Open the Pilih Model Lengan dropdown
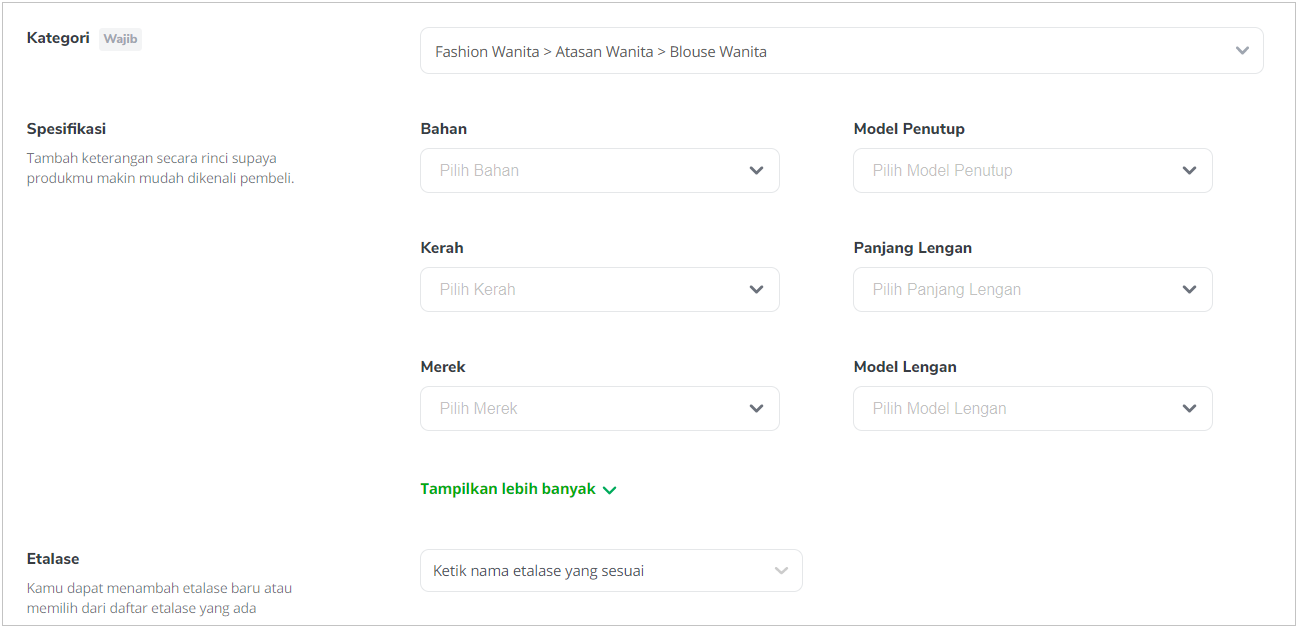 pos(1033,409)
